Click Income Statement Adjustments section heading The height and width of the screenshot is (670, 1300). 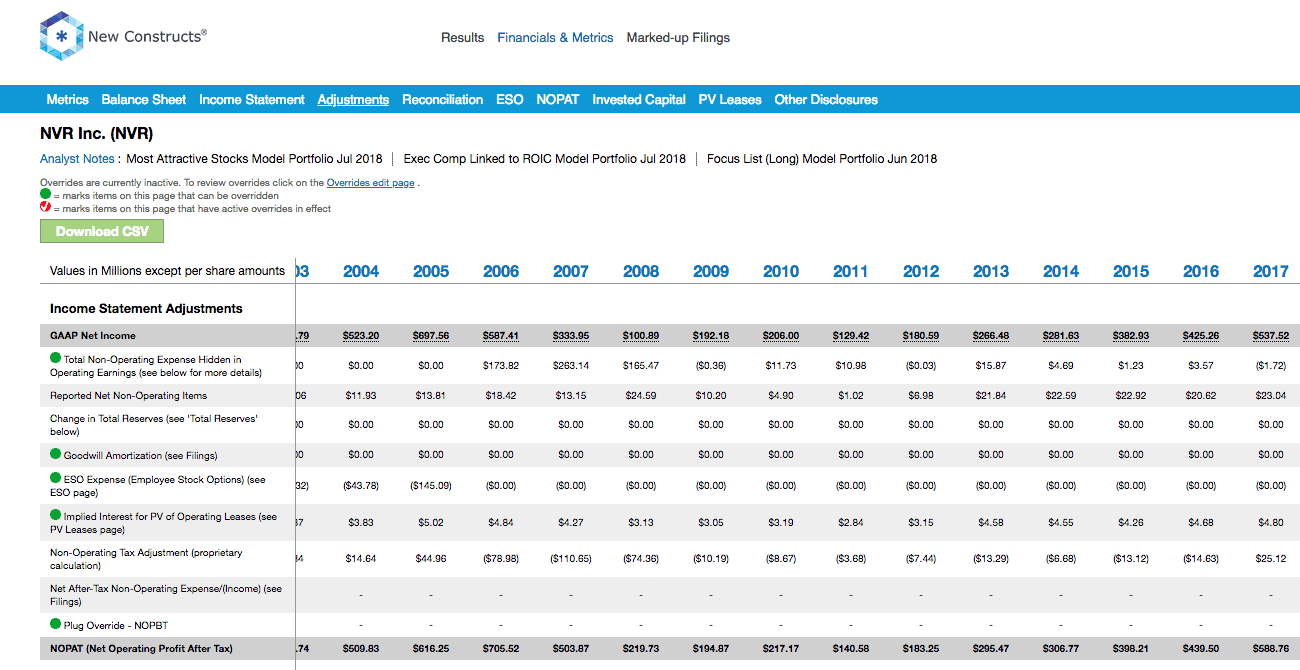pyautogui.click(x=146, y=309)
